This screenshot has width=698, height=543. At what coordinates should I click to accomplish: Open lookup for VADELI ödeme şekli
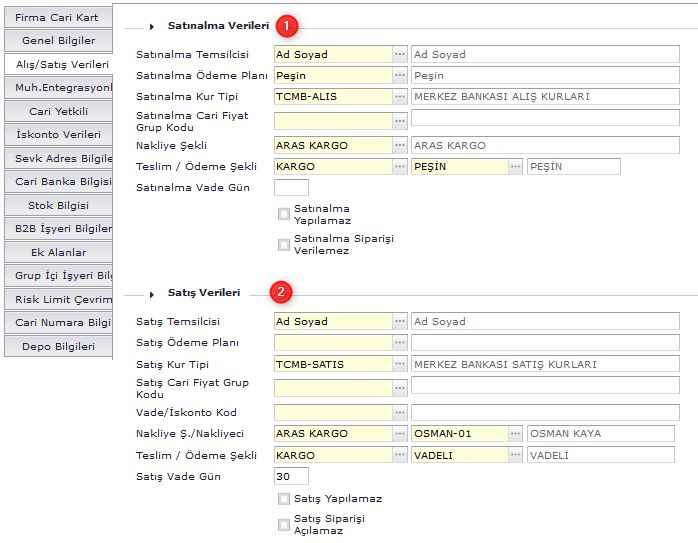tap(515, 455)
